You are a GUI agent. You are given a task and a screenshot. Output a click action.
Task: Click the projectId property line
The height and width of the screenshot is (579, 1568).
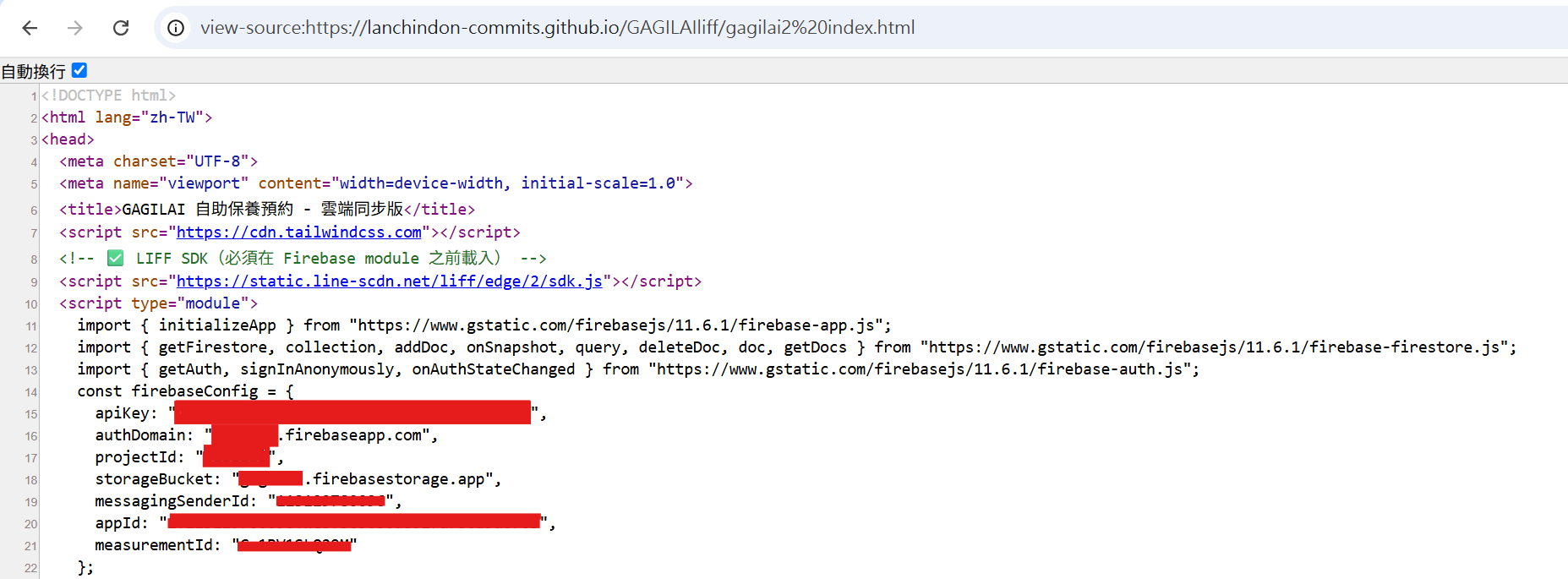pos(189,457)
